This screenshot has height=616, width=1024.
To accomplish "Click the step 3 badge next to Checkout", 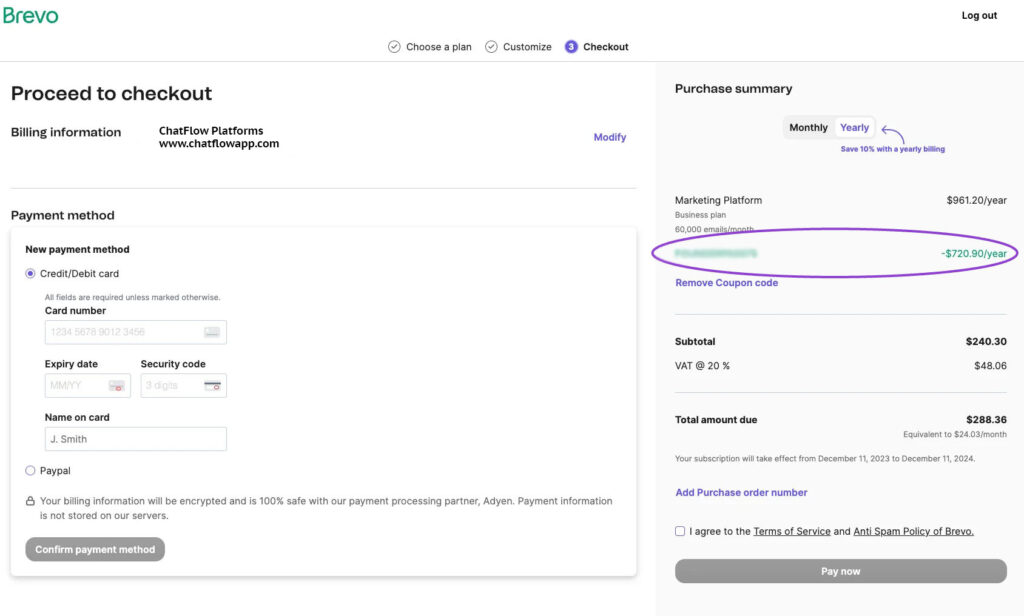I will tap(571, 46).
